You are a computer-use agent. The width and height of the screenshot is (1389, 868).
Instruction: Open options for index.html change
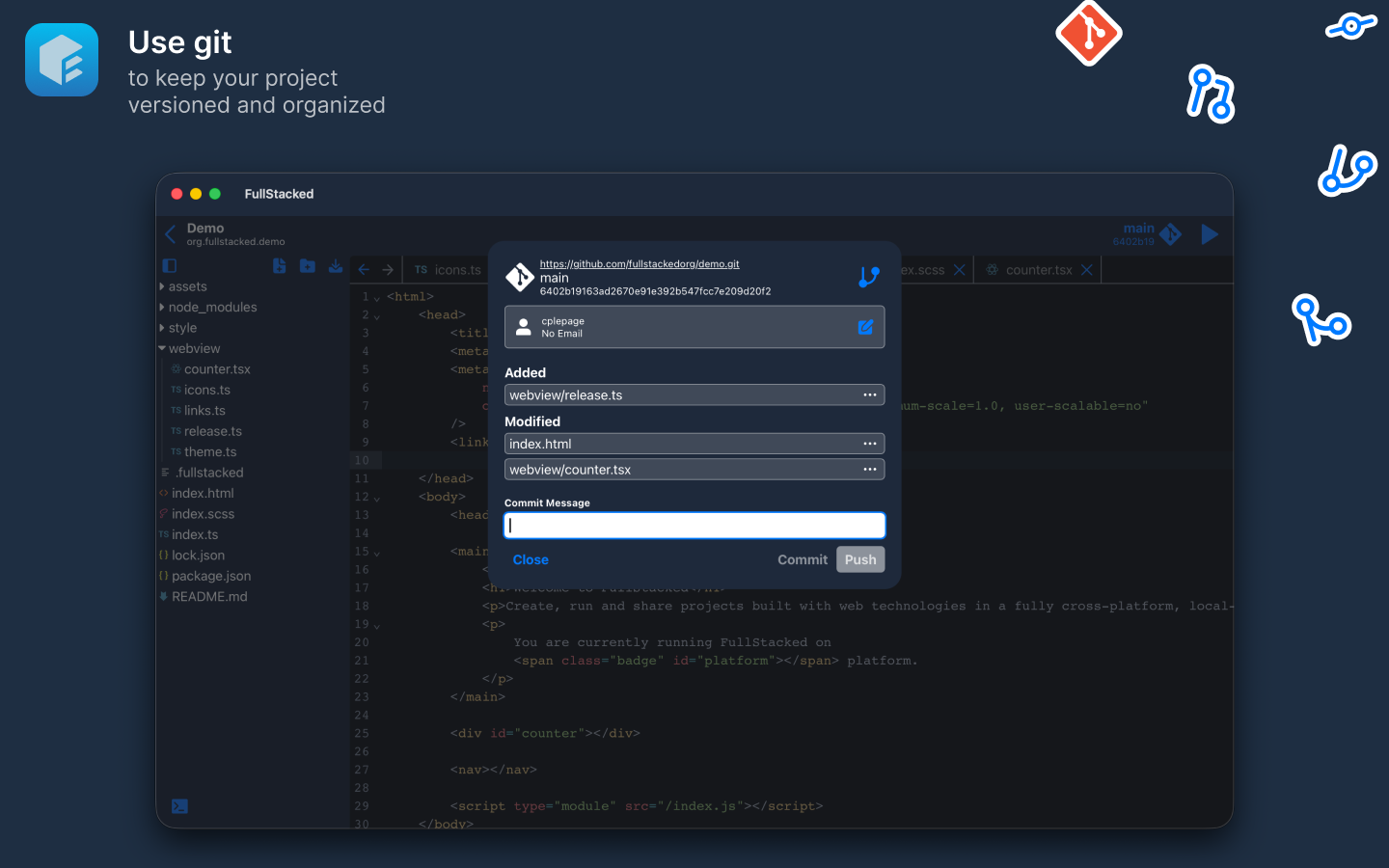870,444
